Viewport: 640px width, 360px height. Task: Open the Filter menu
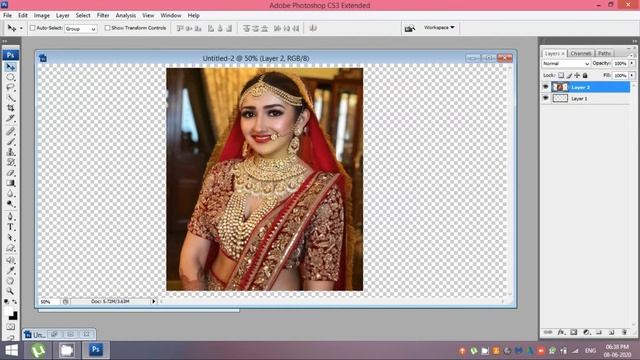pos(103,16)
